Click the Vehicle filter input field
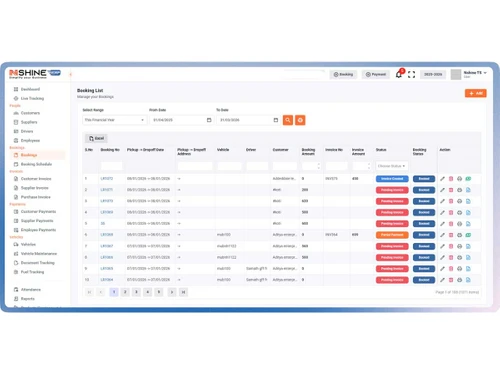Viewport: 500px width, 375px height. click(x=229, y=166)
